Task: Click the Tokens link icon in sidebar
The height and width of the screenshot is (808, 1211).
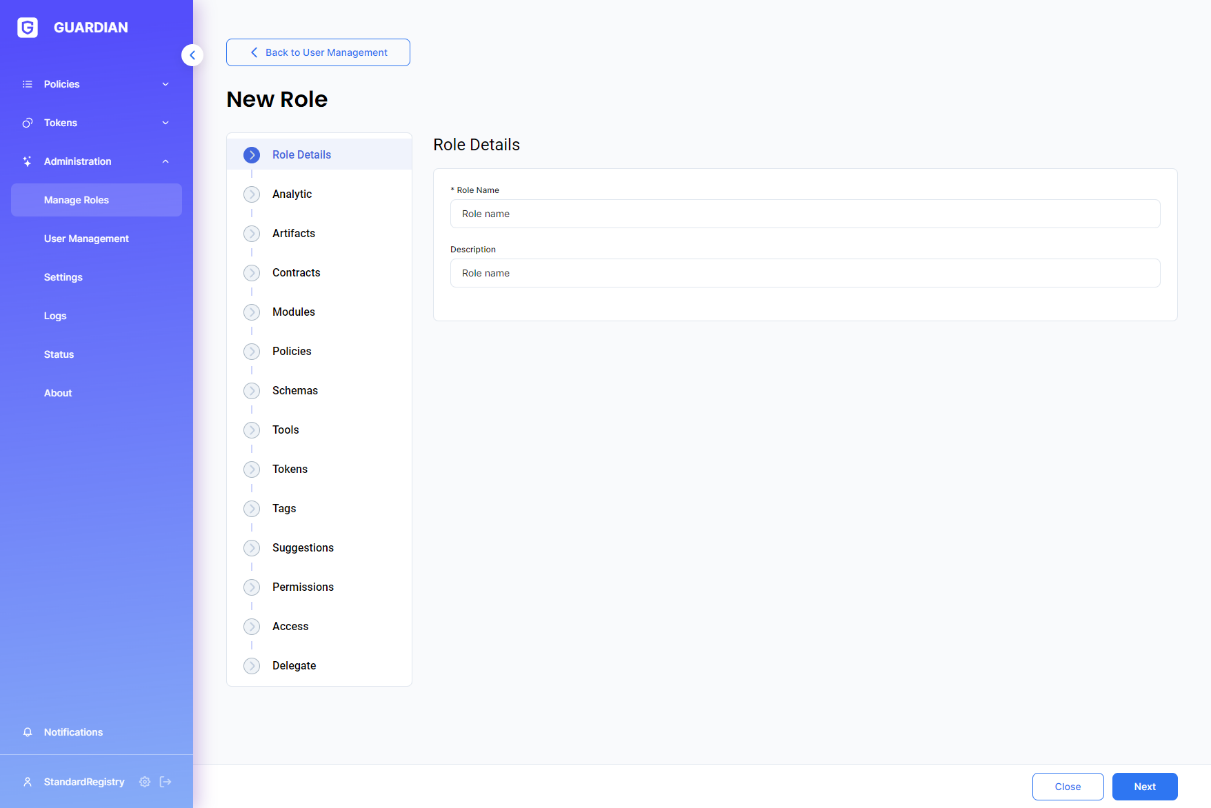Action: [28, 123]
